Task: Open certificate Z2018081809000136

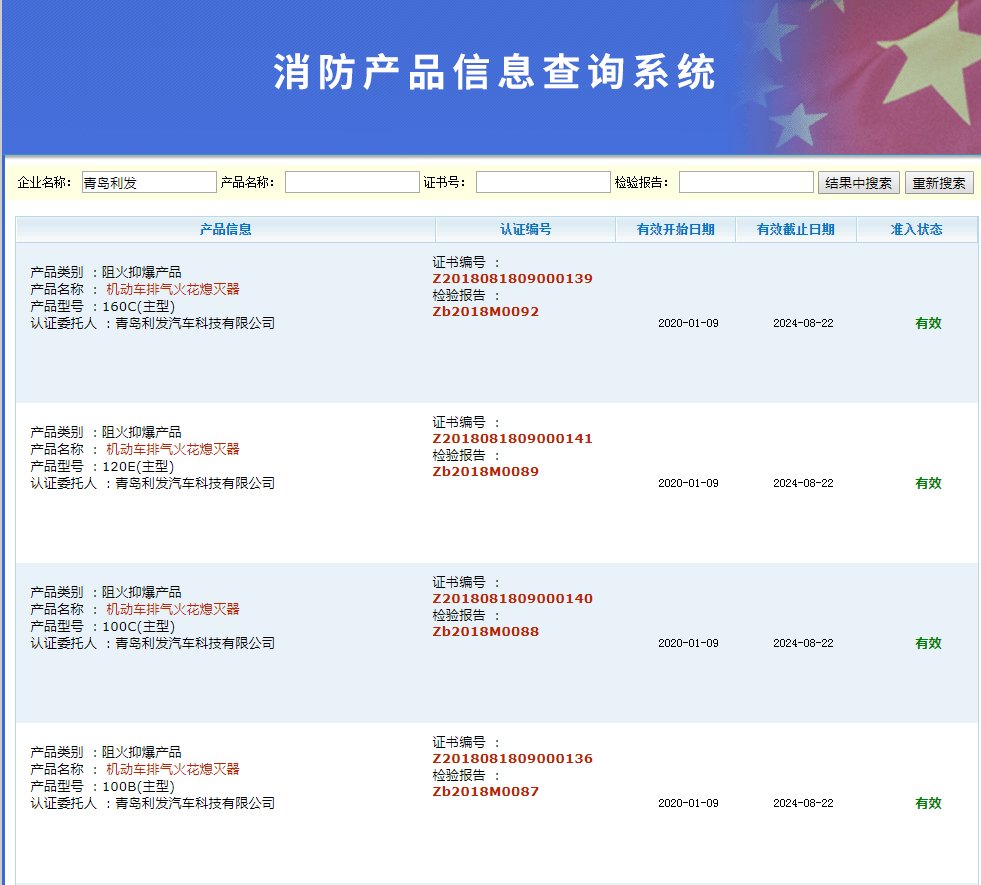Action: pos(512,758)
